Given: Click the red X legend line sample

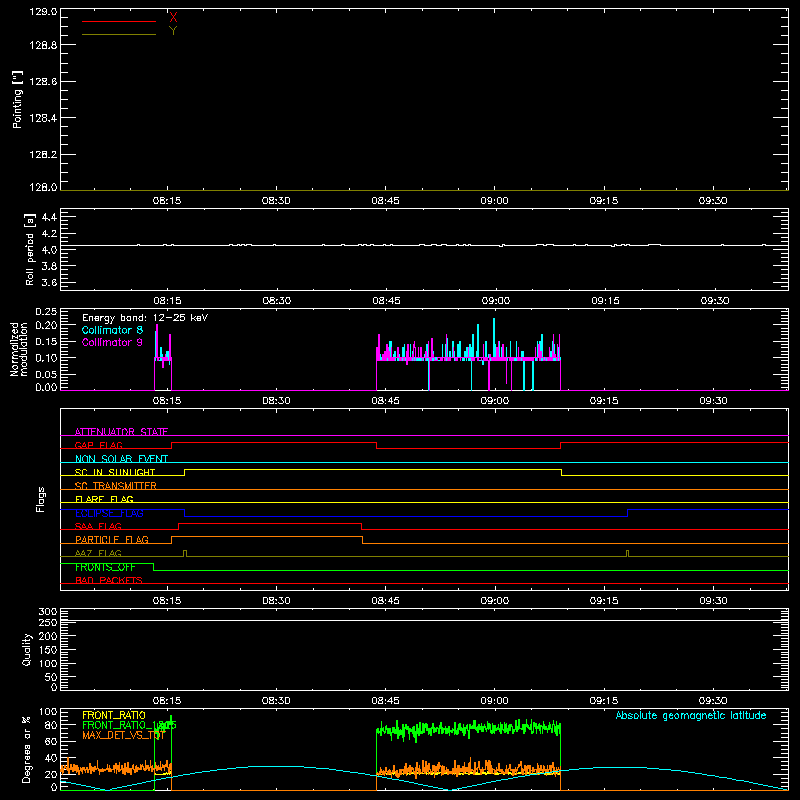Looking at the screenshot, I should tap(119, 21).
